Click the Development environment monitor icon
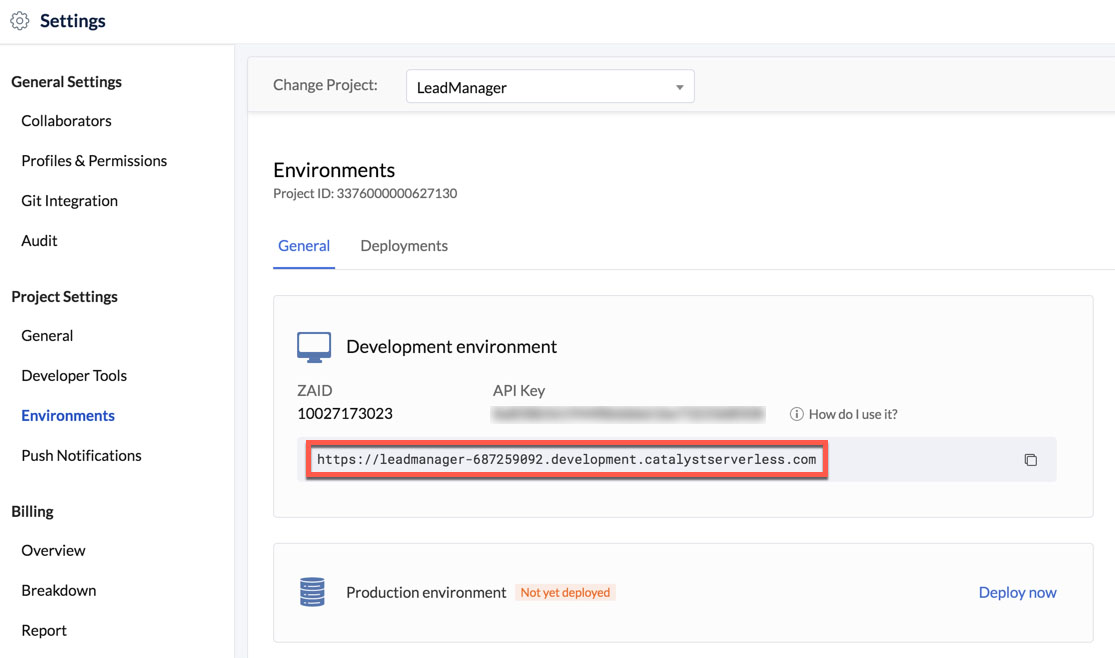The image size is (1115, 658). (314, 347)
